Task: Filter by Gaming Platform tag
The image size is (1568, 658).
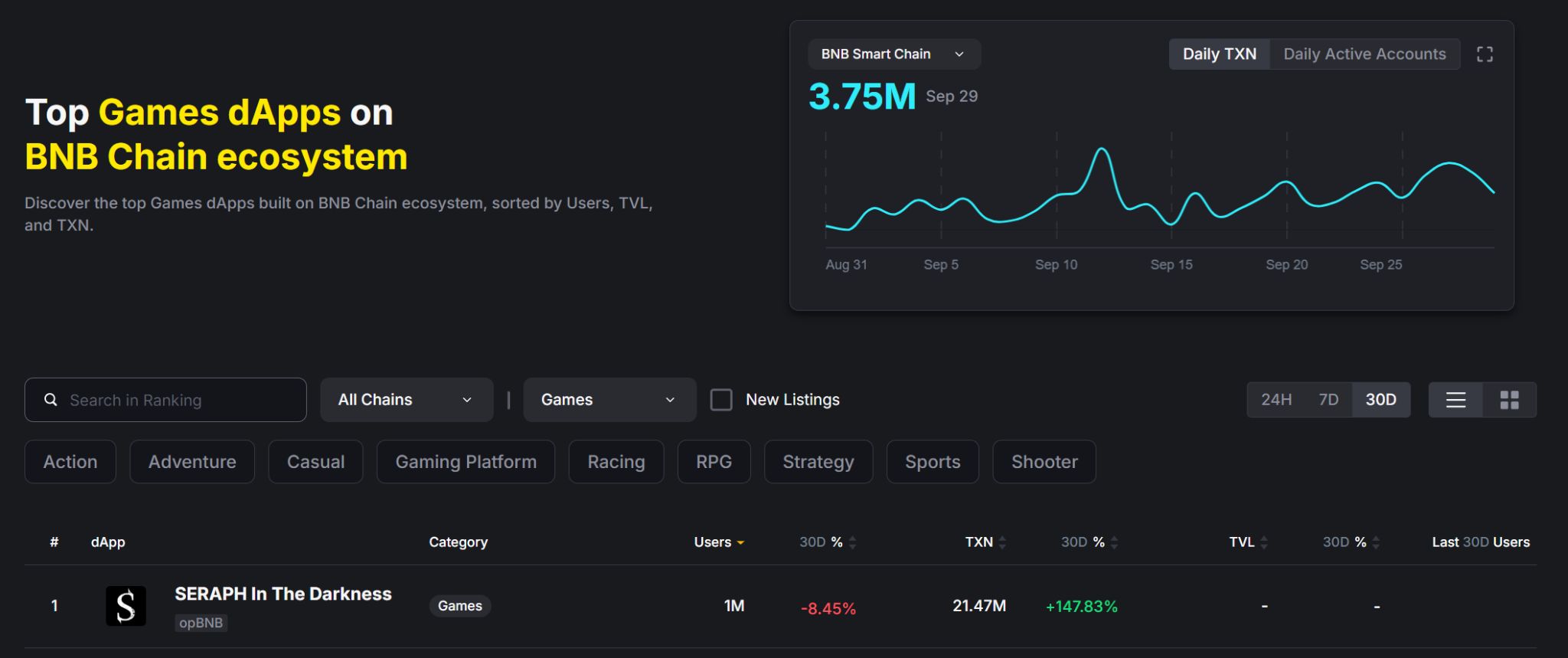Action: click(x=465, y=462)
